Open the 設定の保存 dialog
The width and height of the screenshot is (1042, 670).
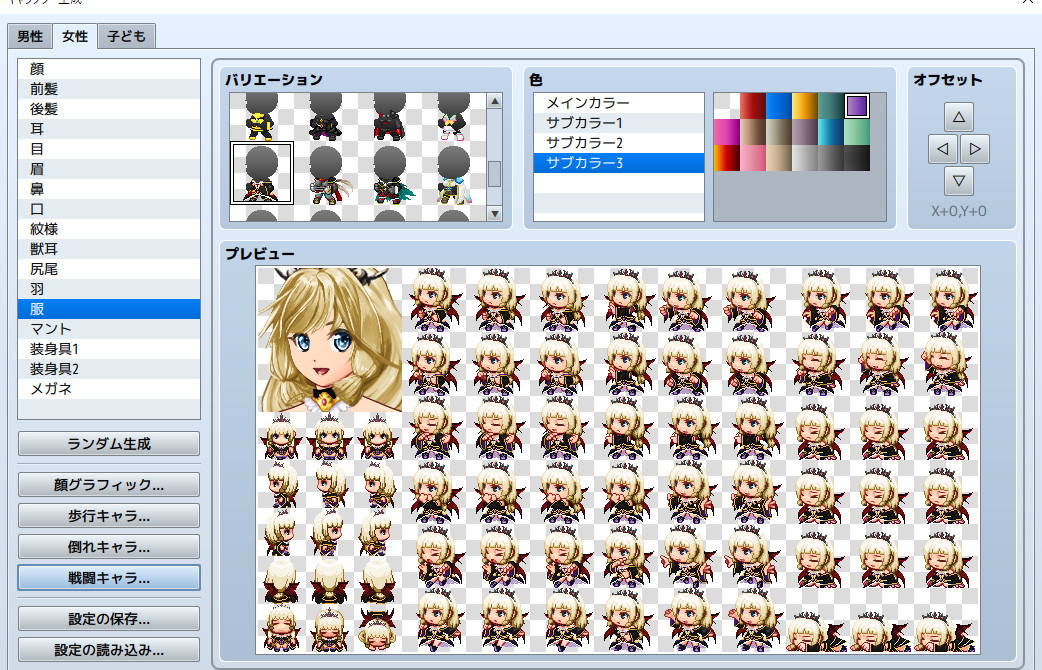pos(108,618)
